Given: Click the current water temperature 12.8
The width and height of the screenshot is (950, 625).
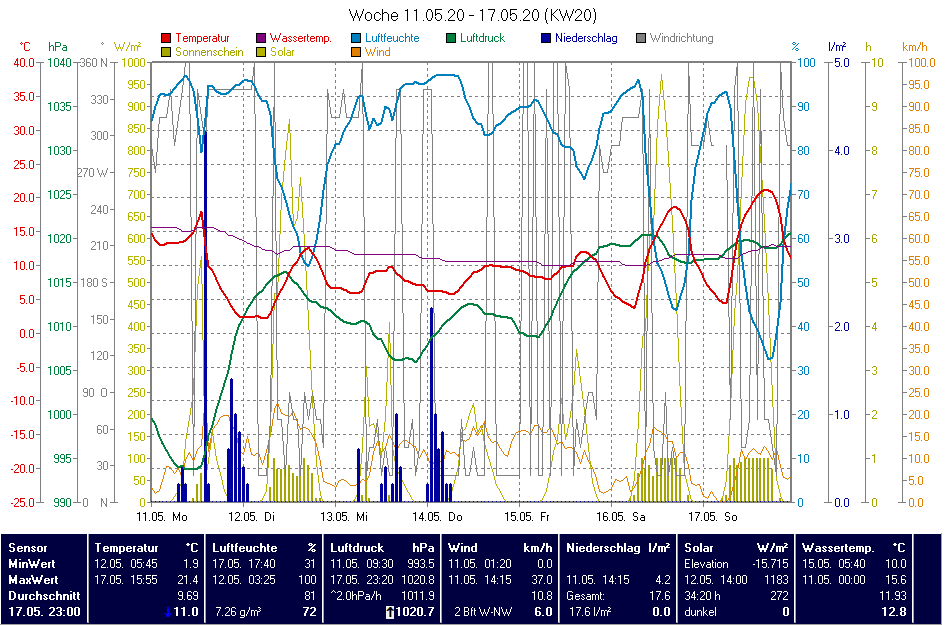Looking at the screenshot, I should pos(895,612).
